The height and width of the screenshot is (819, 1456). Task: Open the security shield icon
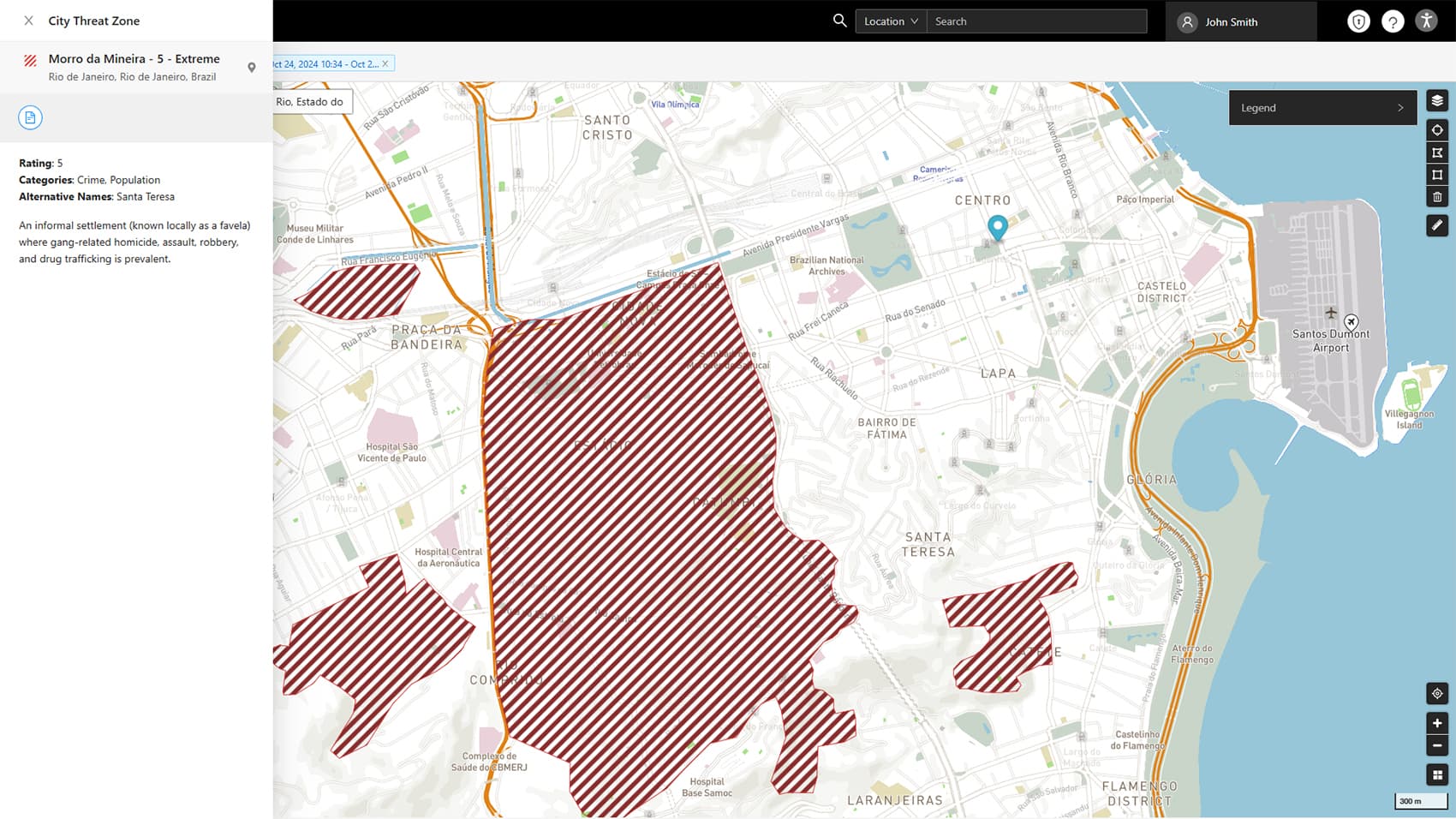(1359, 21)
